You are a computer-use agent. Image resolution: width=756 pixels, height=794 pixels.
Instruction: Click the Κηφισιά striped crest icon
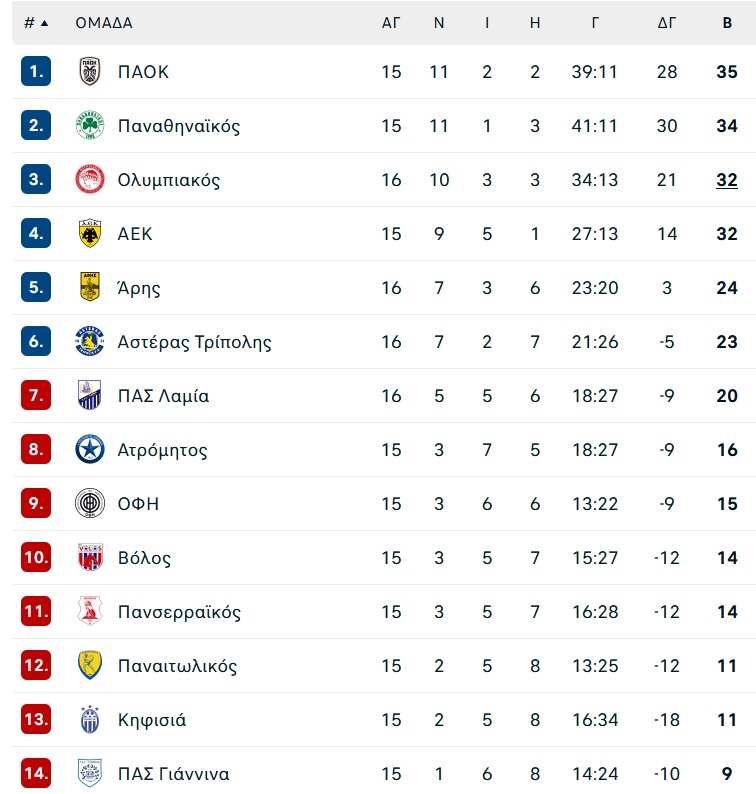coord(90,720)
